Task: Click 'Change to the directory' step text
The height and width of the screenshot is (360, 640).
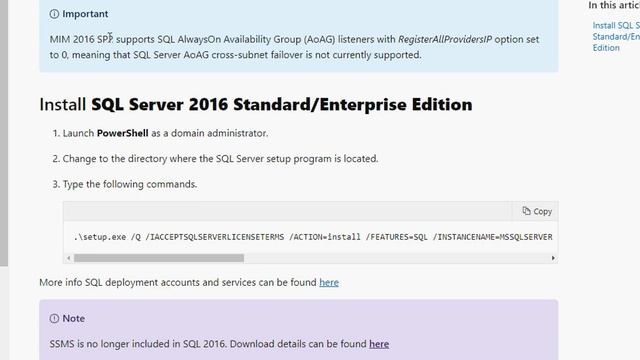Action: point(220,159)
